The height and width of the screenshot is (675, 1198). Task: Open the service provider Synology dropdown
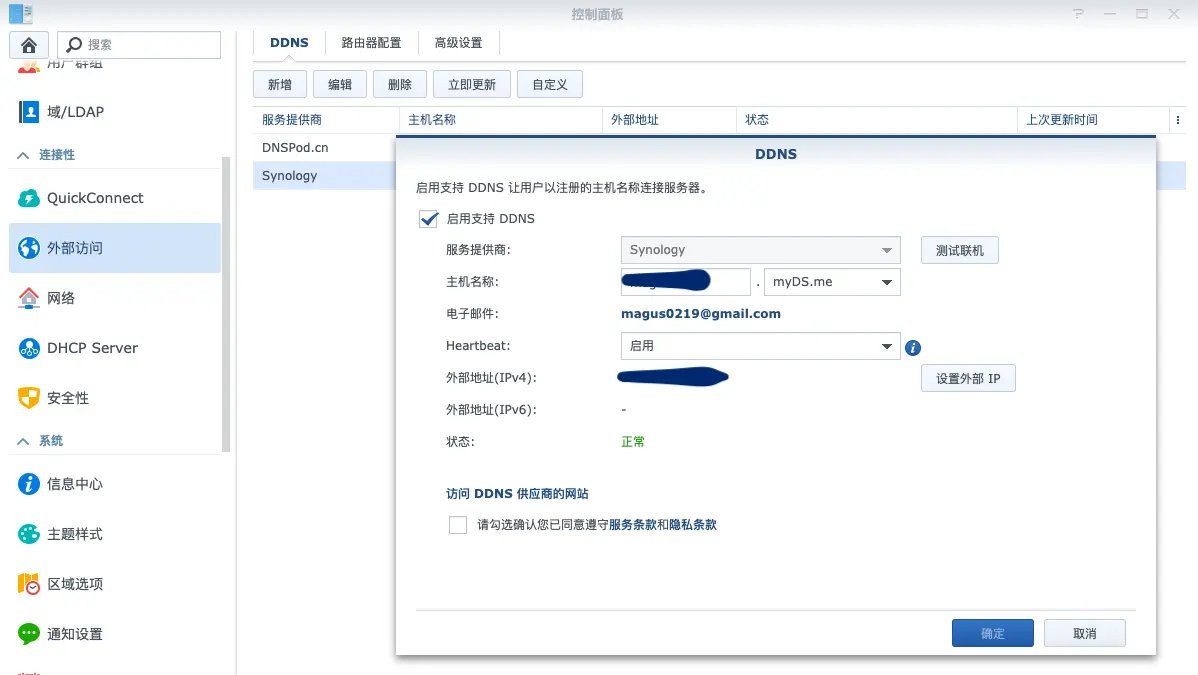760,250
